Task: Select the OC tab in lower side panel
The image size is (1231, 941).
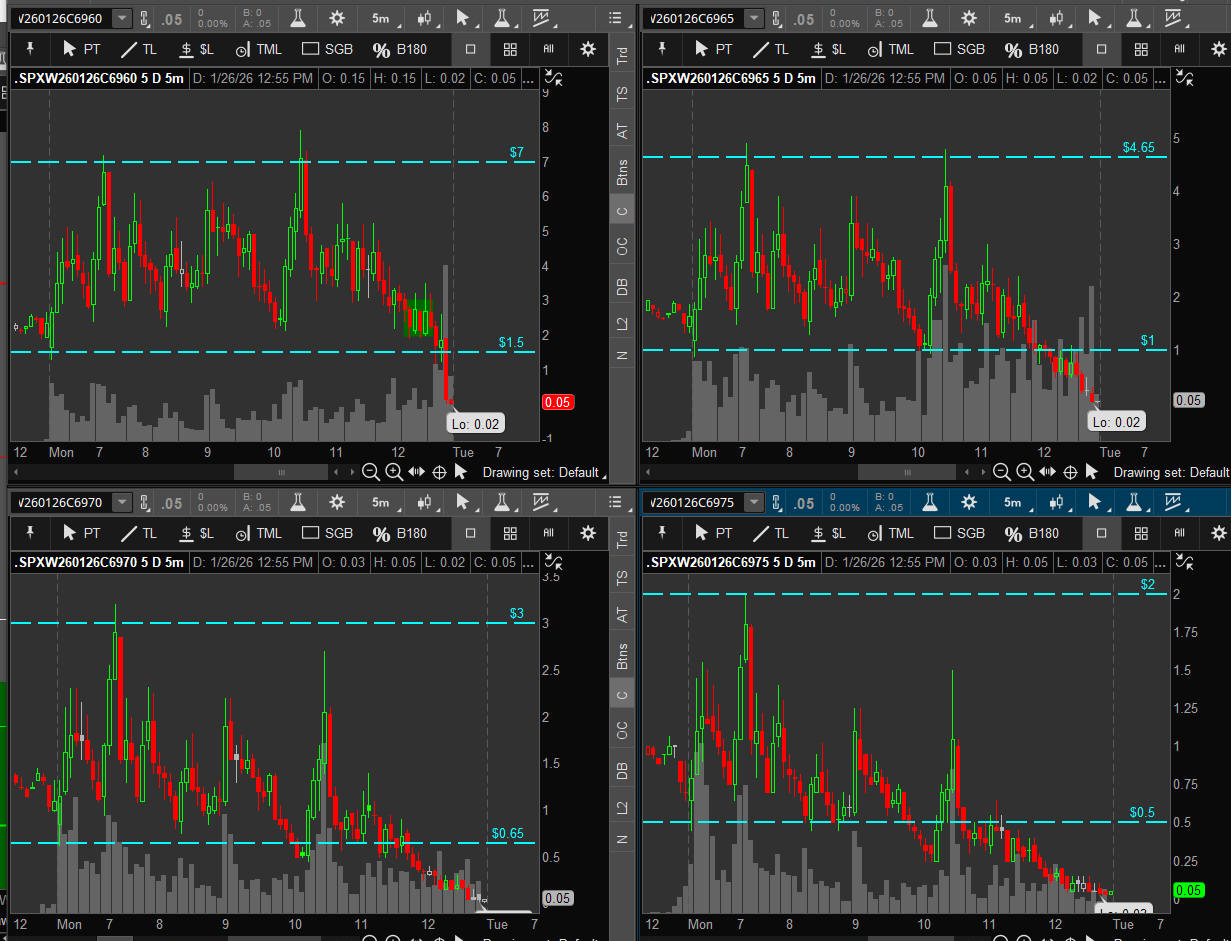Action: (x=622, y=731)
